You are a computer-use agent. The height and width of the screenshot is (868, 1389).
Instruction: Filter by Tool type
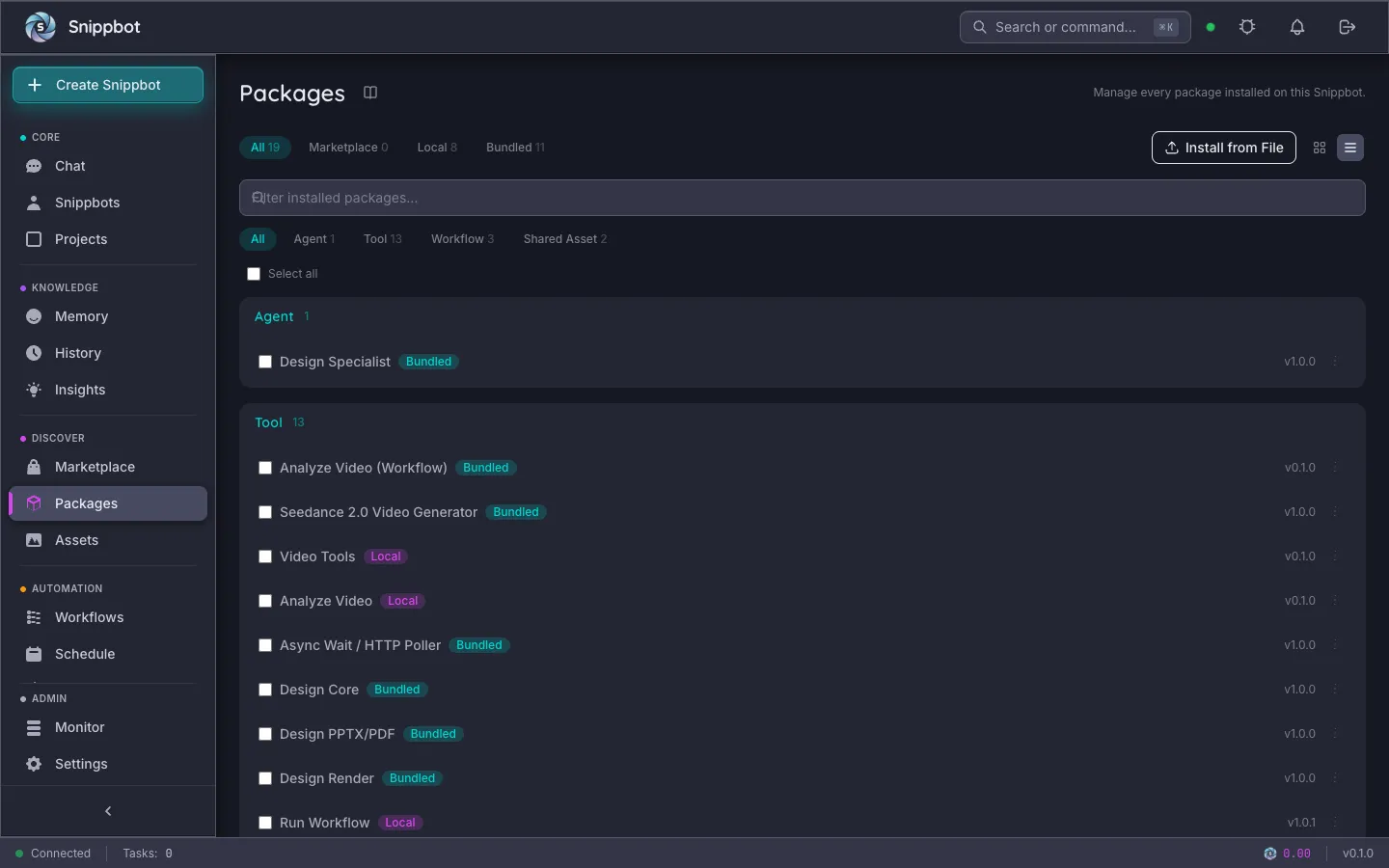click(x=383, y=239)
